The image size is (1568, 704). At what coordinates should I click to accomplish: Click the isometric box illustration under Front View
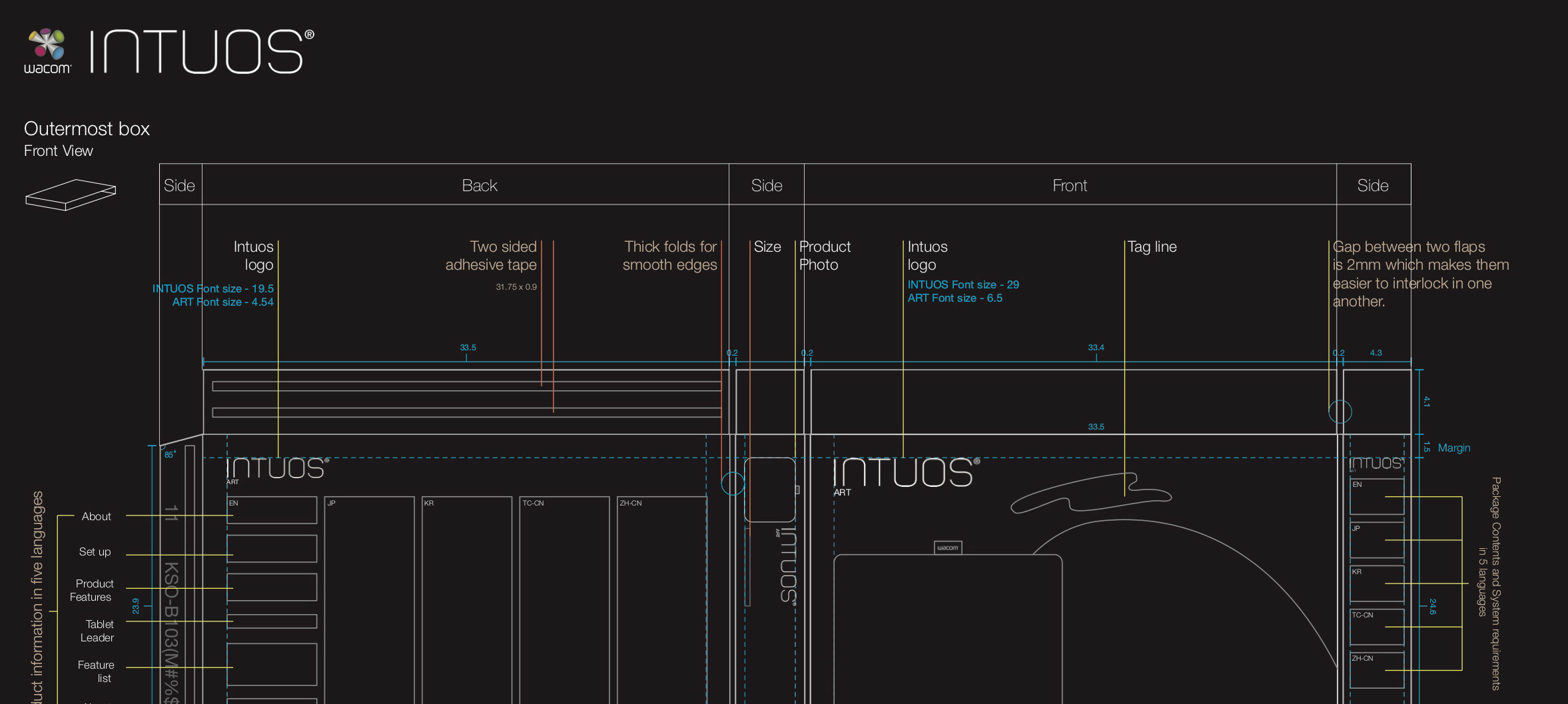(x=71, y=194)
